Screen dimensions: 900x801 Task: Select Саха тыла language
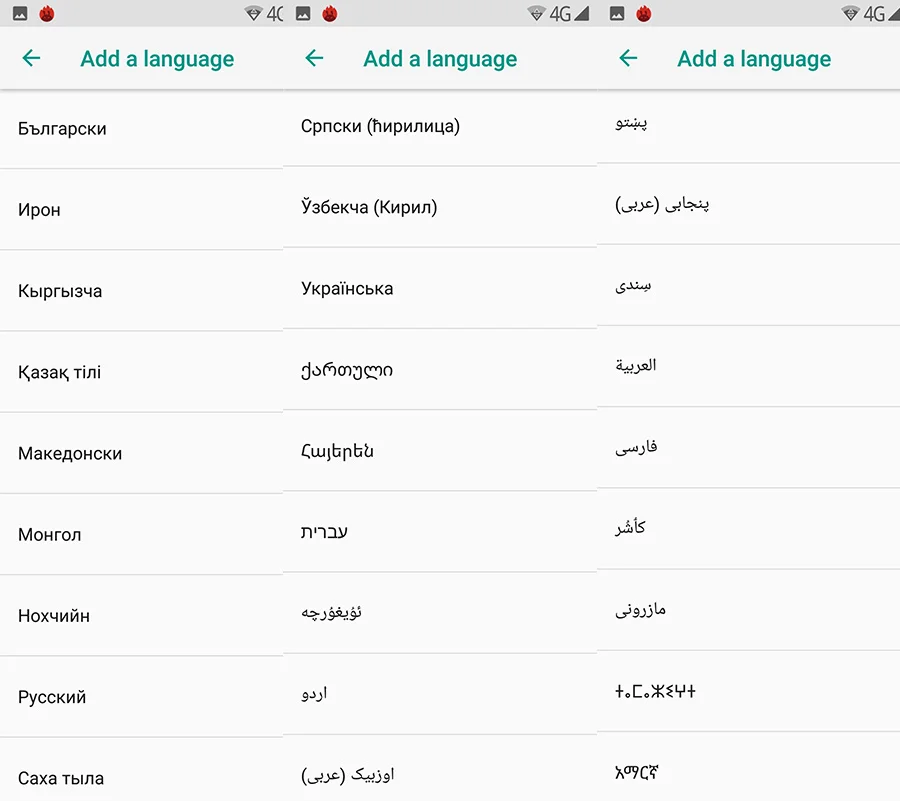[x=141, y=770]
